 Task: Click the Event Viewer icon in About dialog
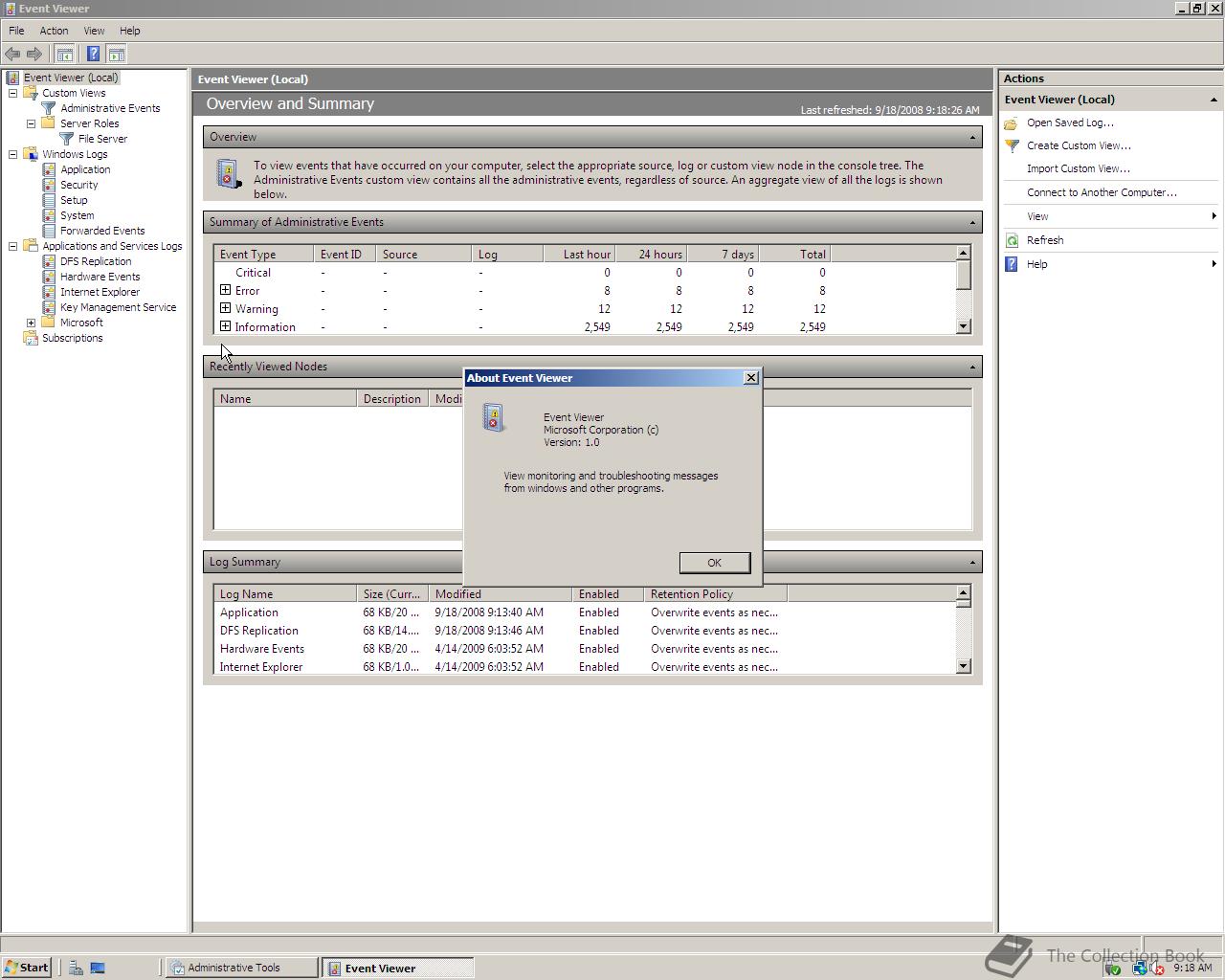tap(494, 418)
